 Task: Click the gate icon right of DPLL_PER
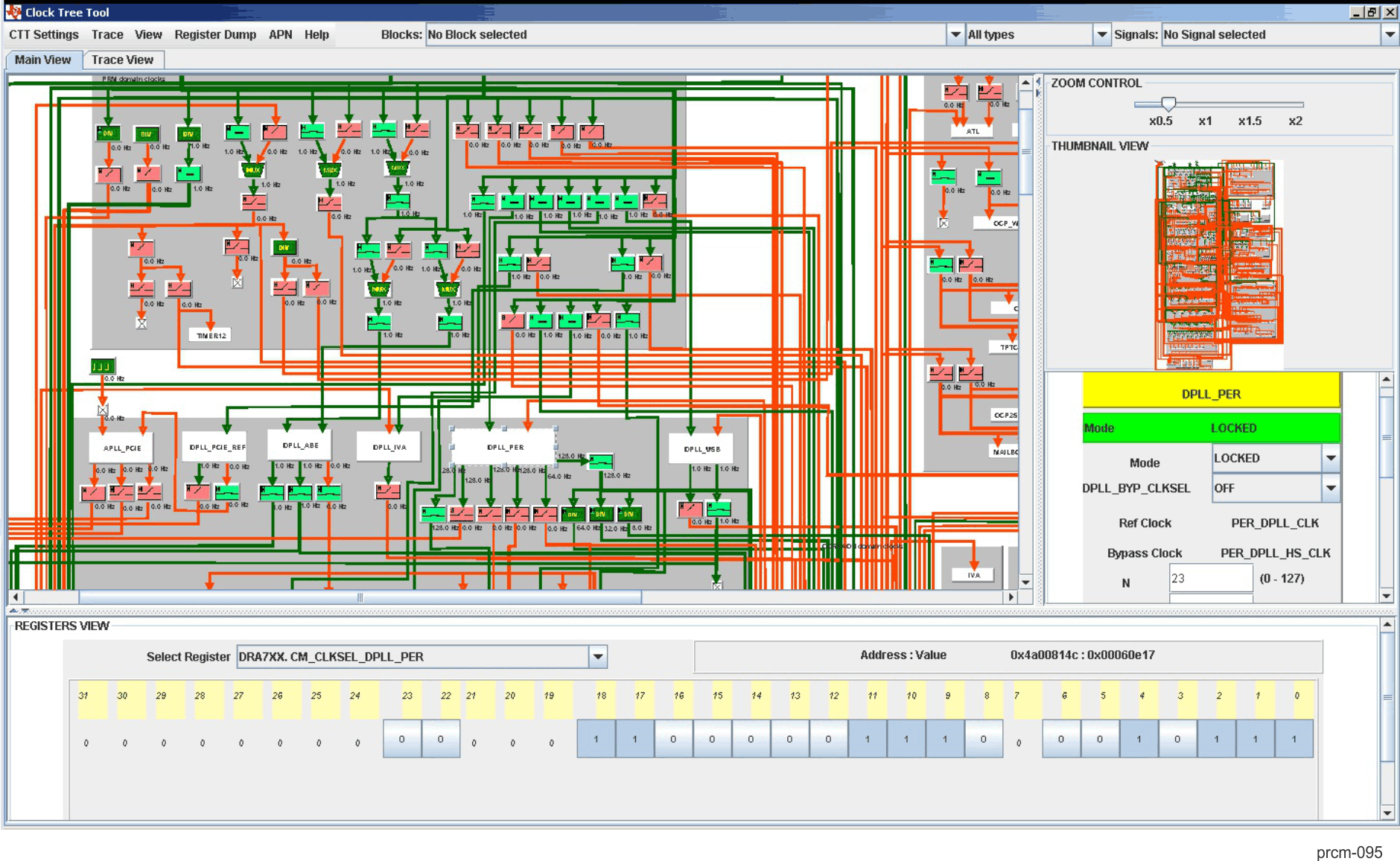pyautogui.click(x=600, y=461)
